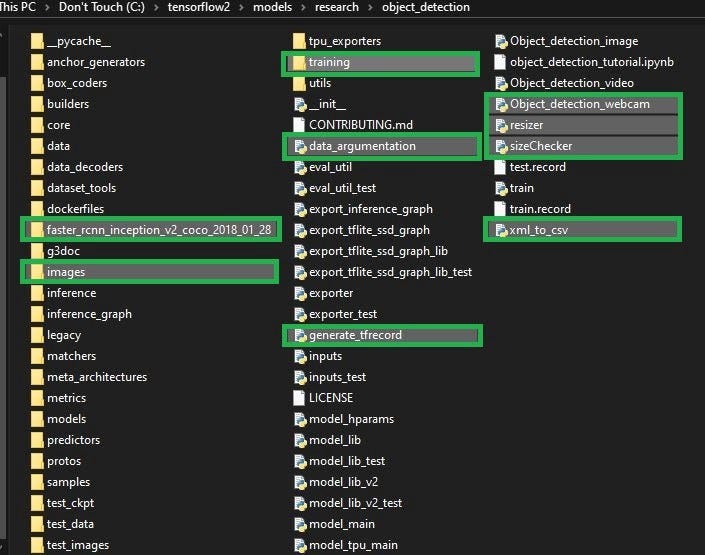Screen dimensions: 705x555
Task: Select the dockerfiles folder name
Action: click(x=76, y=209)
